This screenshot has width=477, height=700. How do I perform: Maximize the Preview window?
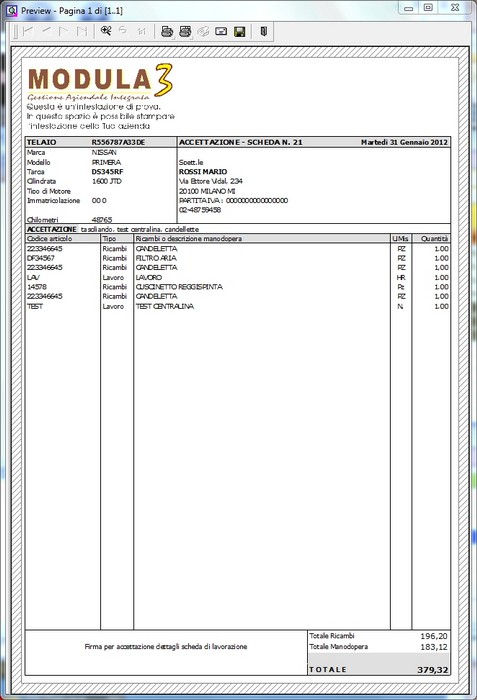pos(428,8)
